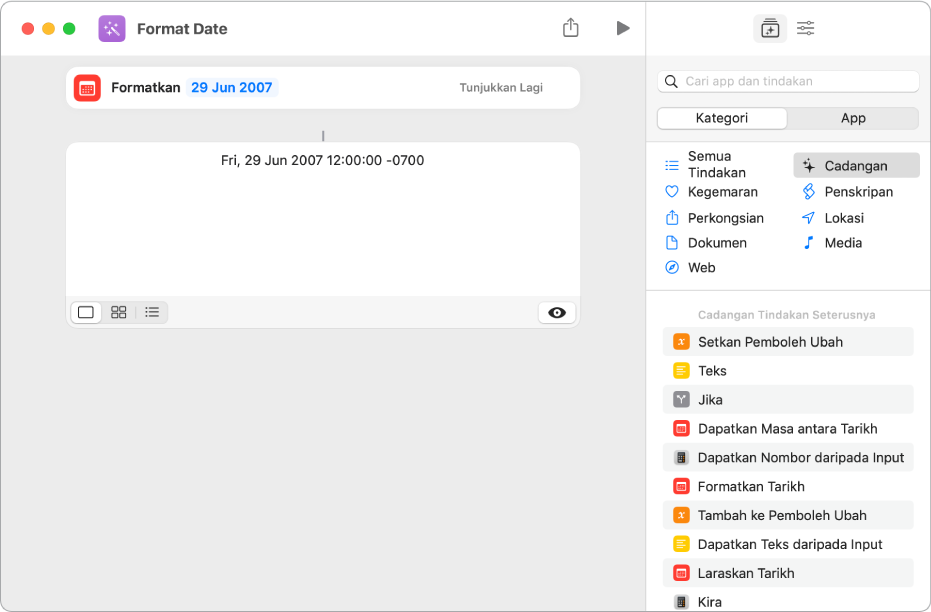The image size is (931, 612).
Task: Click the red calendar icon beside Formatkan
Action: point(87,88)
